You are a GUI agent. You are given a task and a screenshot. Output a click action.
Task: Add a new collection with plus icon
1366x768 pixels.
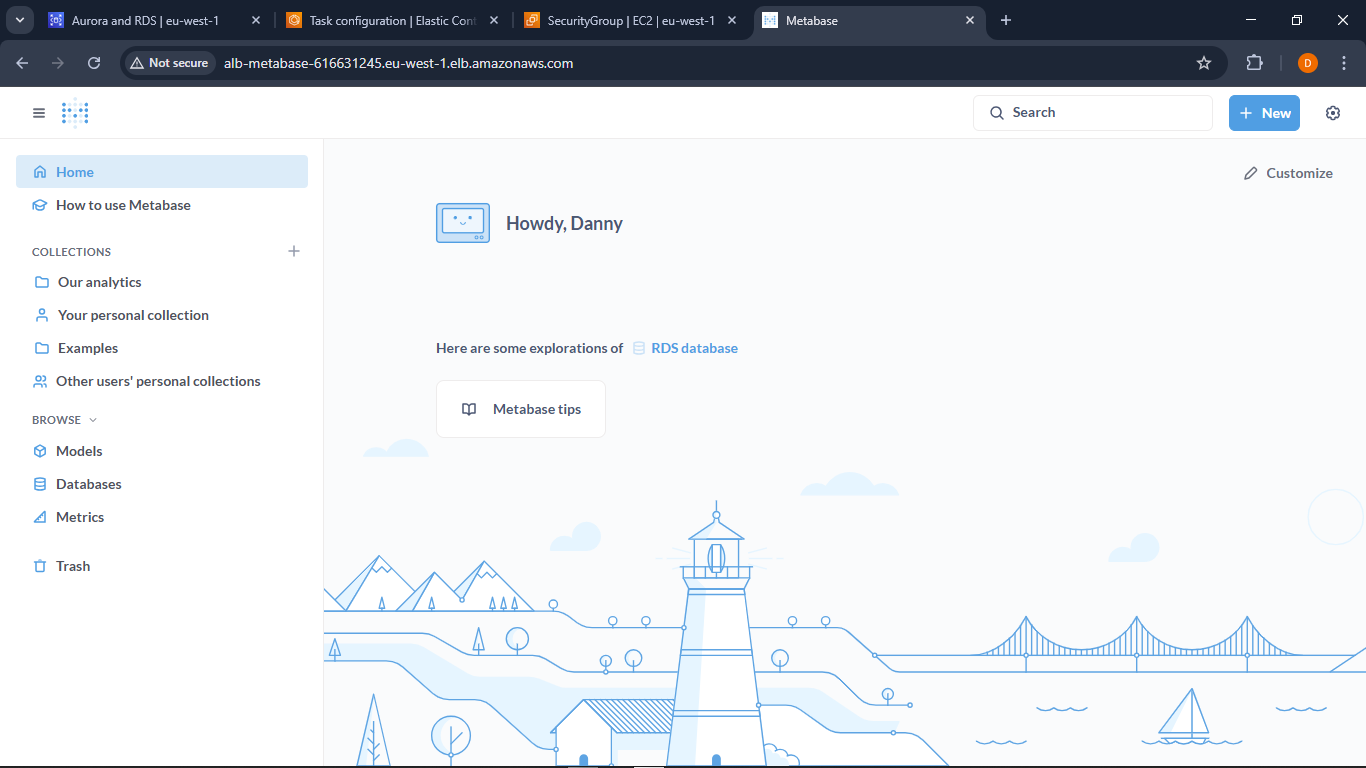coord(294,251)
